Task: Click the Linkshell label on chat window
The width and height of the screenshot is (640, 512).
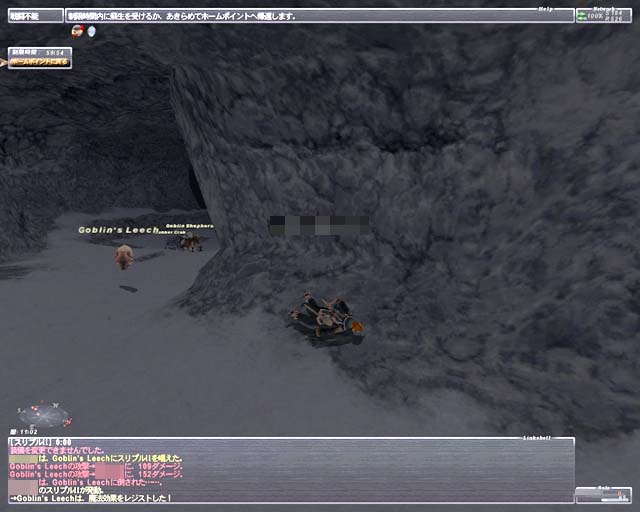Action: [x=537, y=438]
